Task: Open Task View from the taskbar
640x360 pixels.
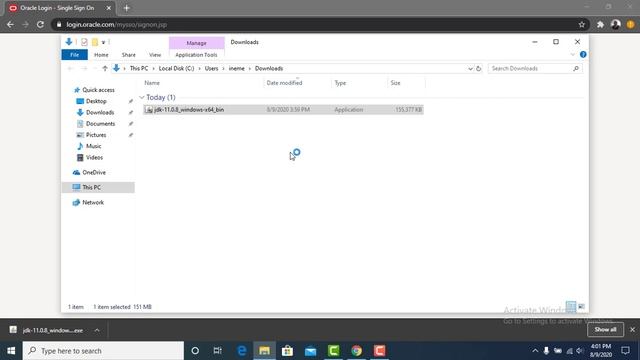Action: pyautogui.click(x=218, y=351)
